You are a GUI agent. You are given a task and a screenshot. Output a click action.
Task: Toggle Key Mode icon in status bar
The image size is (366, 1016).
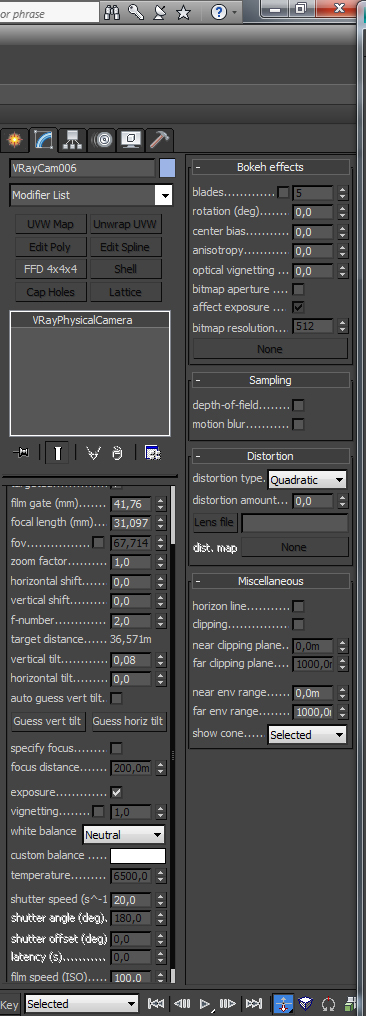[283, 1004]
